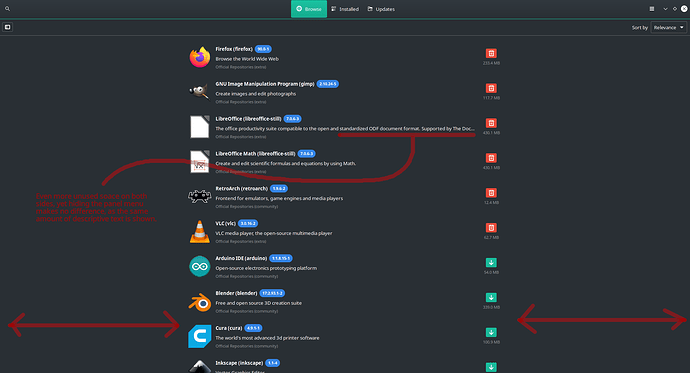Remove GIMP with the red trash button
The image size is (690, 373).
pyautogui.click(x=491, y=88)
